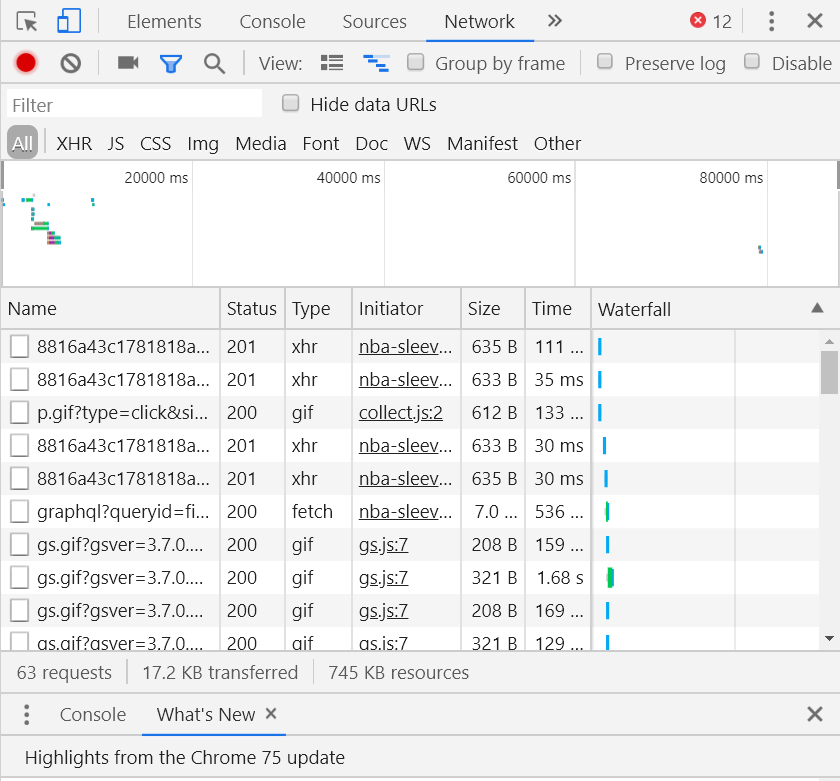Filter requests by XHR type
The width and height of the screenshot is (840, 781).
74,143
